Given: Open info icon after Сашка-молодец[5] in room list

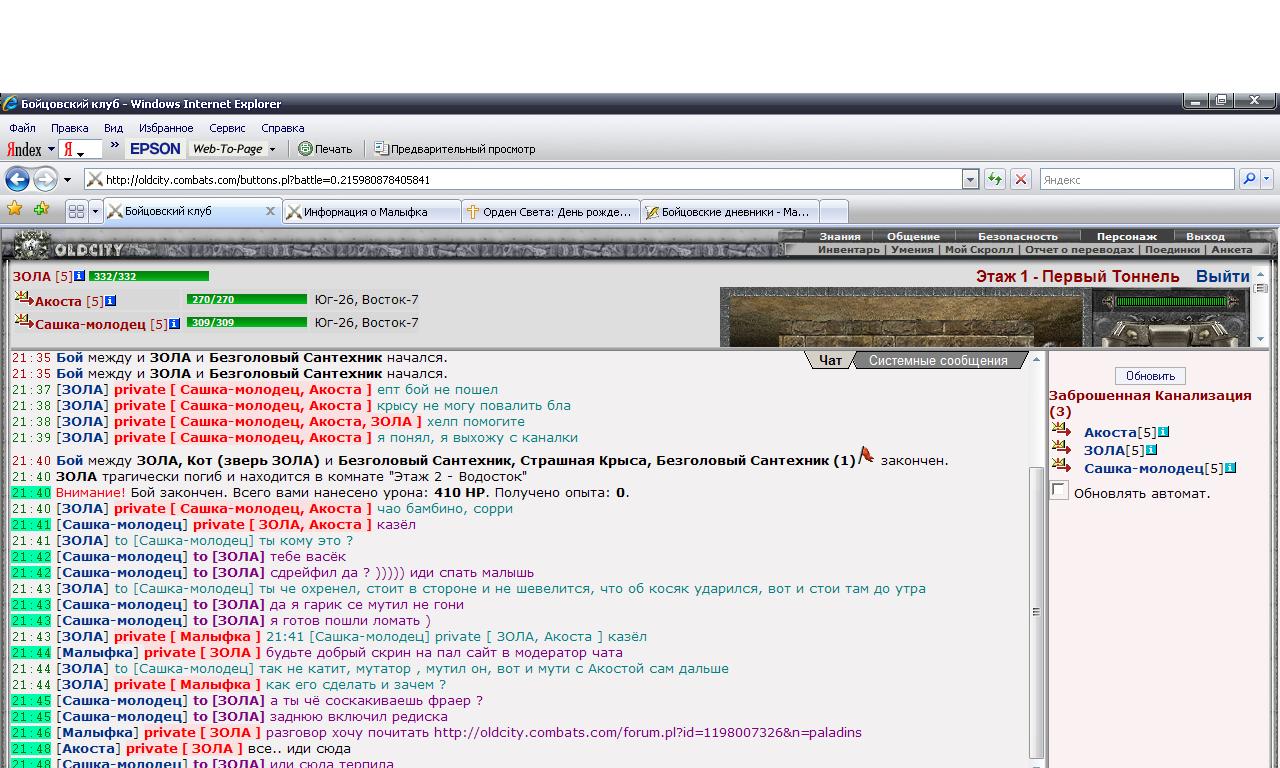Looking at the screenshot, I should point(1231,468).
